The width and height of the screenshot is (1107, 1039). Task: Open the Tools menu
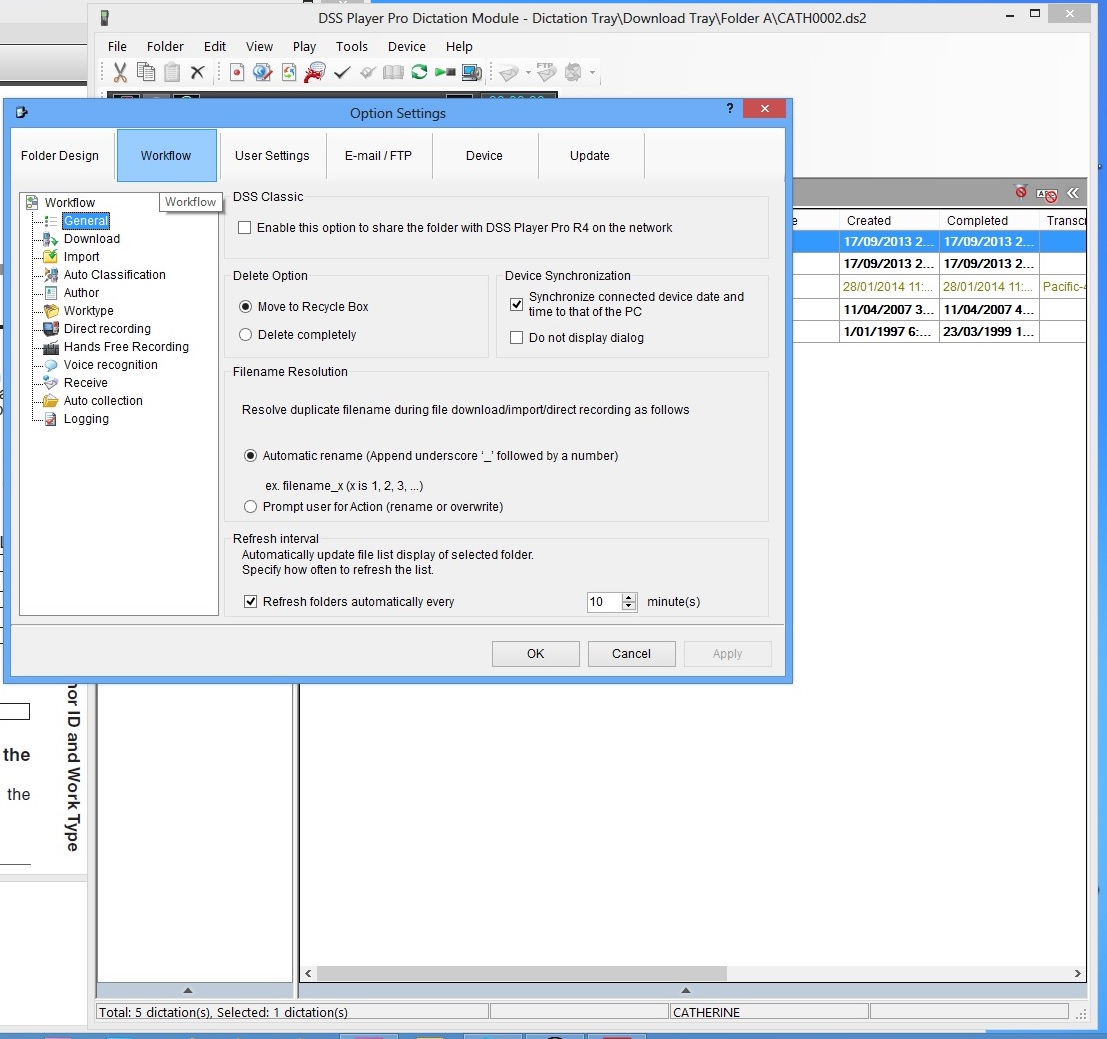[x=352, y=47]
